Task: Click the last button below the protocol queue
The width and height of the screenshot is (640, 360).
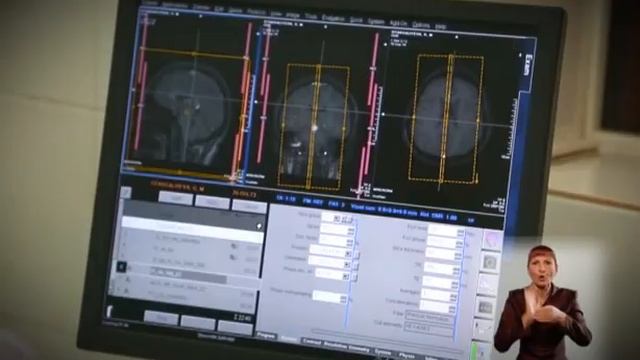Action: (235, 327)
